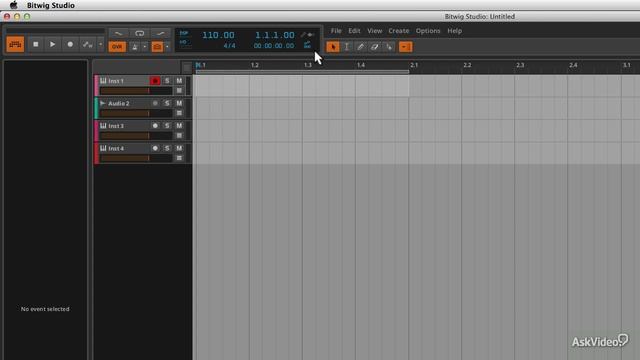Open the metronome settings dropdown arrow

click(x=144, y=47)
